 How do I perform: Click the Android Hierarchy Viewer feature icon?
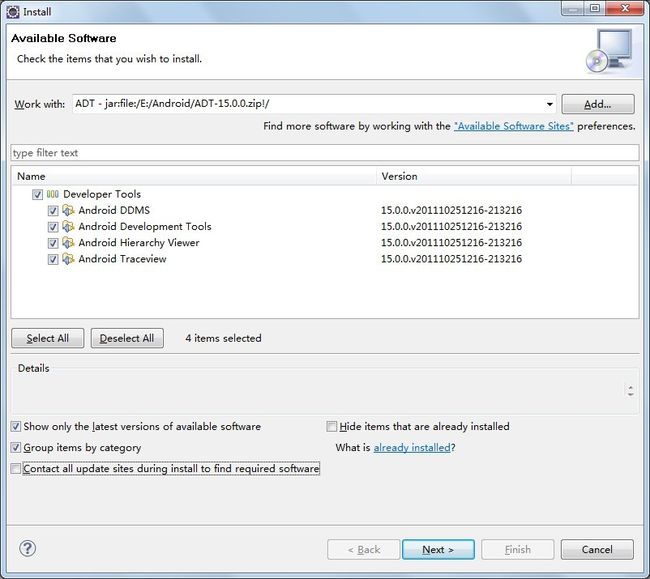[68, 243]
